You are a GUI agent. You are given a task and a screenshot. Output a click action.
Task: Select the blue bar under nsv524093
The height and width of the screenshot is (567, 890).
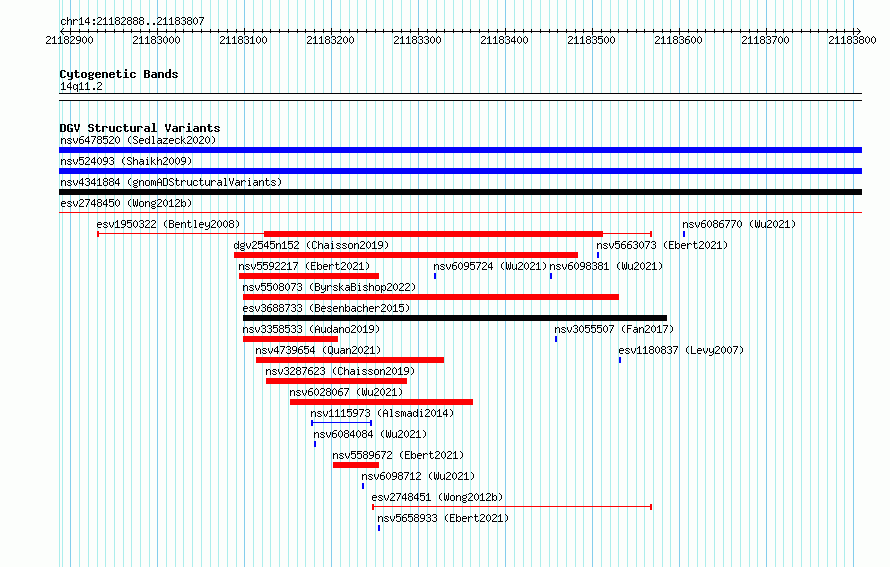460,171
